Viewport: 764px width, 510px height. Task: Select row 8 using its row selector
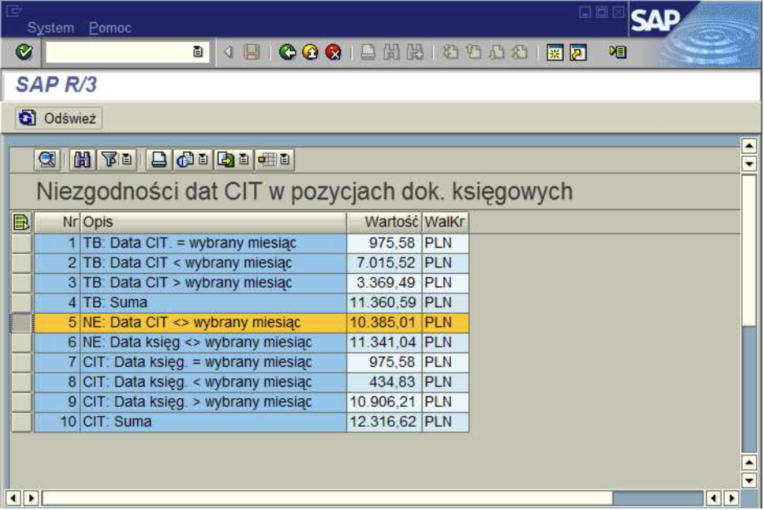21,382
